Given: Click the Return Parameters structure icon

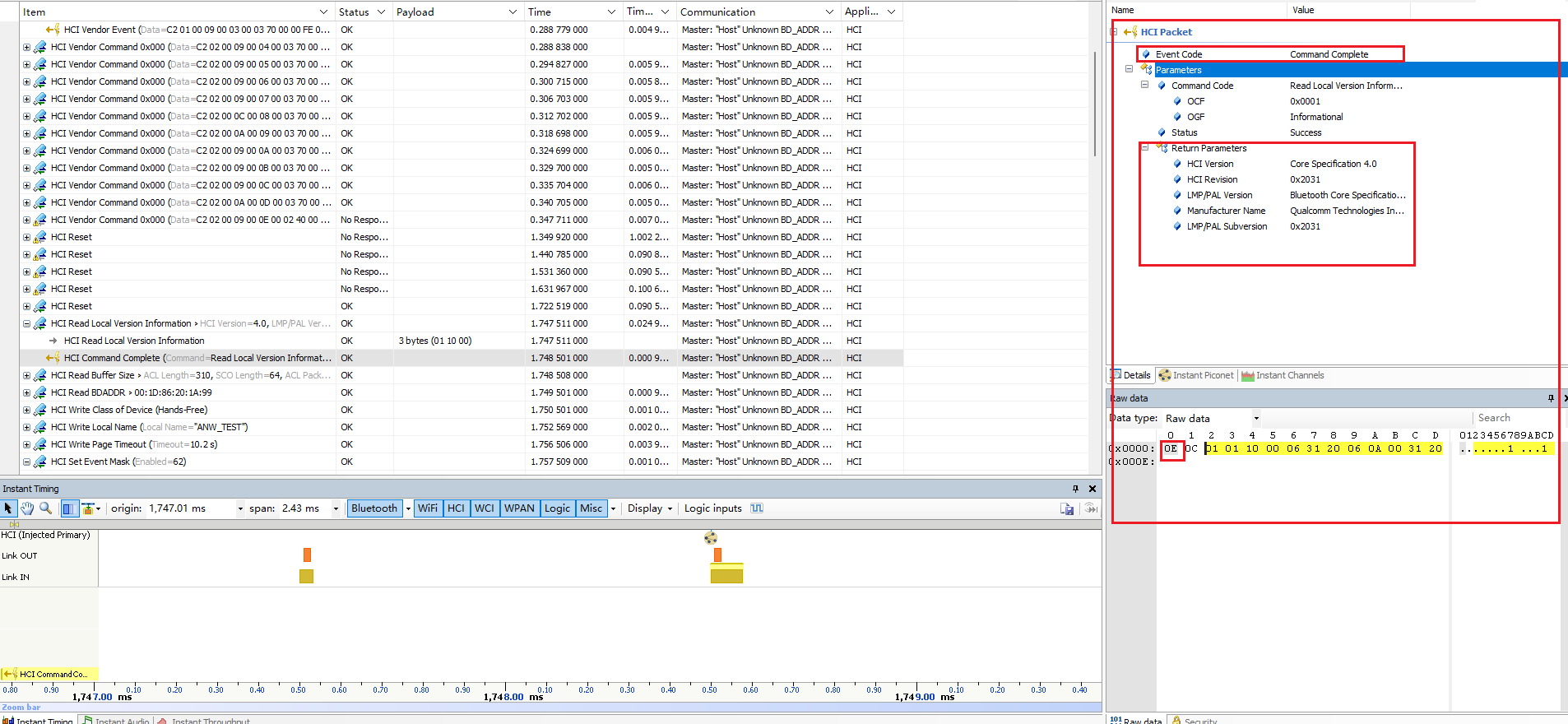Looking at the screenshot, I should pyautogui.click(x=1162, y=148).
